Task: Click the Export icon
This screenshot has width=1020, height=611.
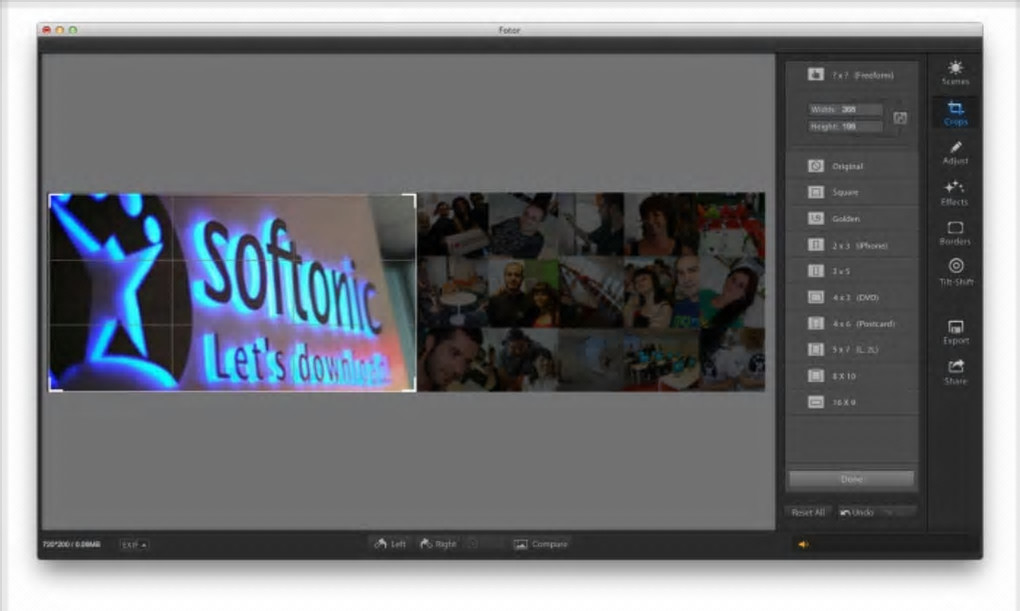Action: tap(956, 333)
